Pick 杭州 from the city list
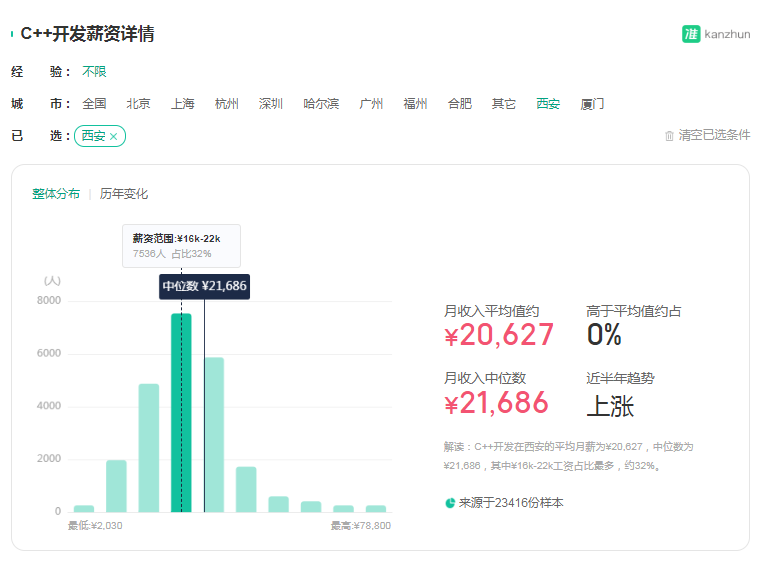The height and width of the screenshot is (561, 762). pyautogui.click(x=227, y=104)
